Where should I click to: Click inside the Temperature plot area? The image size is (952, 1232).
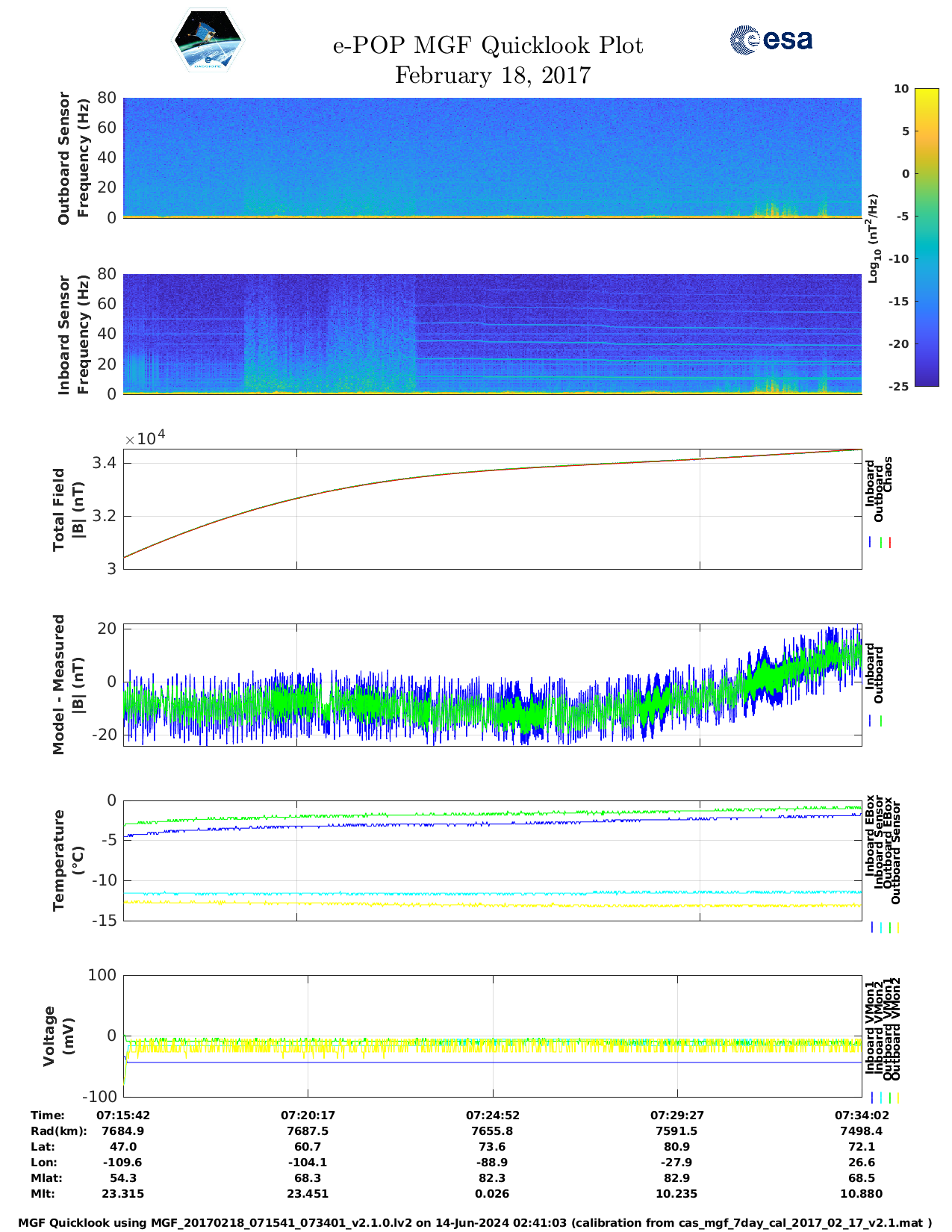pos(492,860)
